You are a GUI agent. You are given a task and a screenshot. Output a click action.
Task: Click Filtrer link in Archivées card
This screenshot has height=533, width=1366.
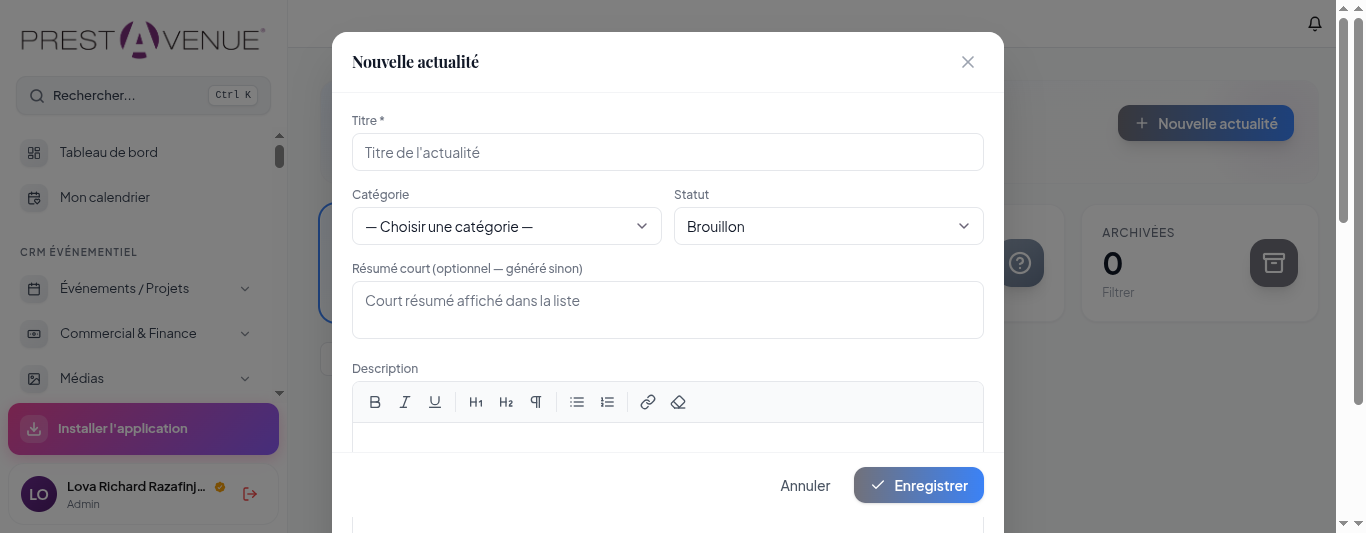[1118, 293]
